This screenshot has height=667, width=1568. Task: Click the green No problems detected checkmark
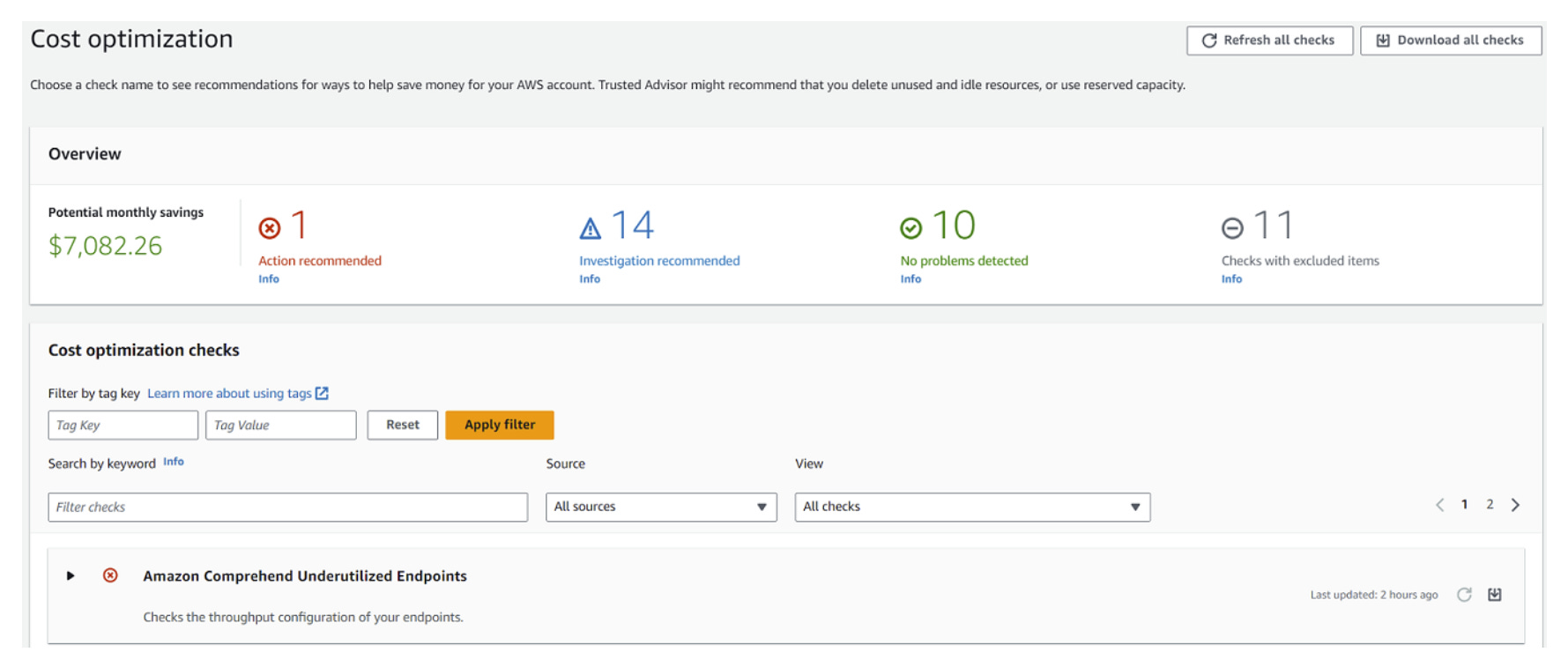click(911, 228)
